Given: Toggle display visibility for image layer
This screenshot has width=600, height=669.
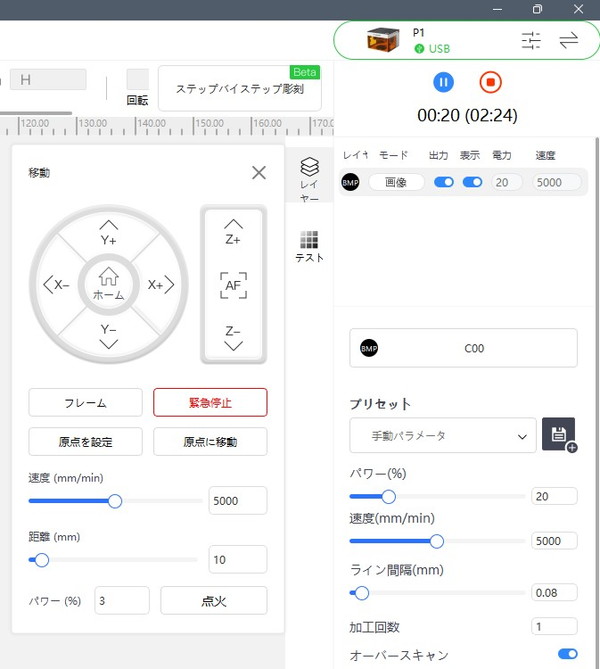Looking at the screenshot, I should (472, 182).
